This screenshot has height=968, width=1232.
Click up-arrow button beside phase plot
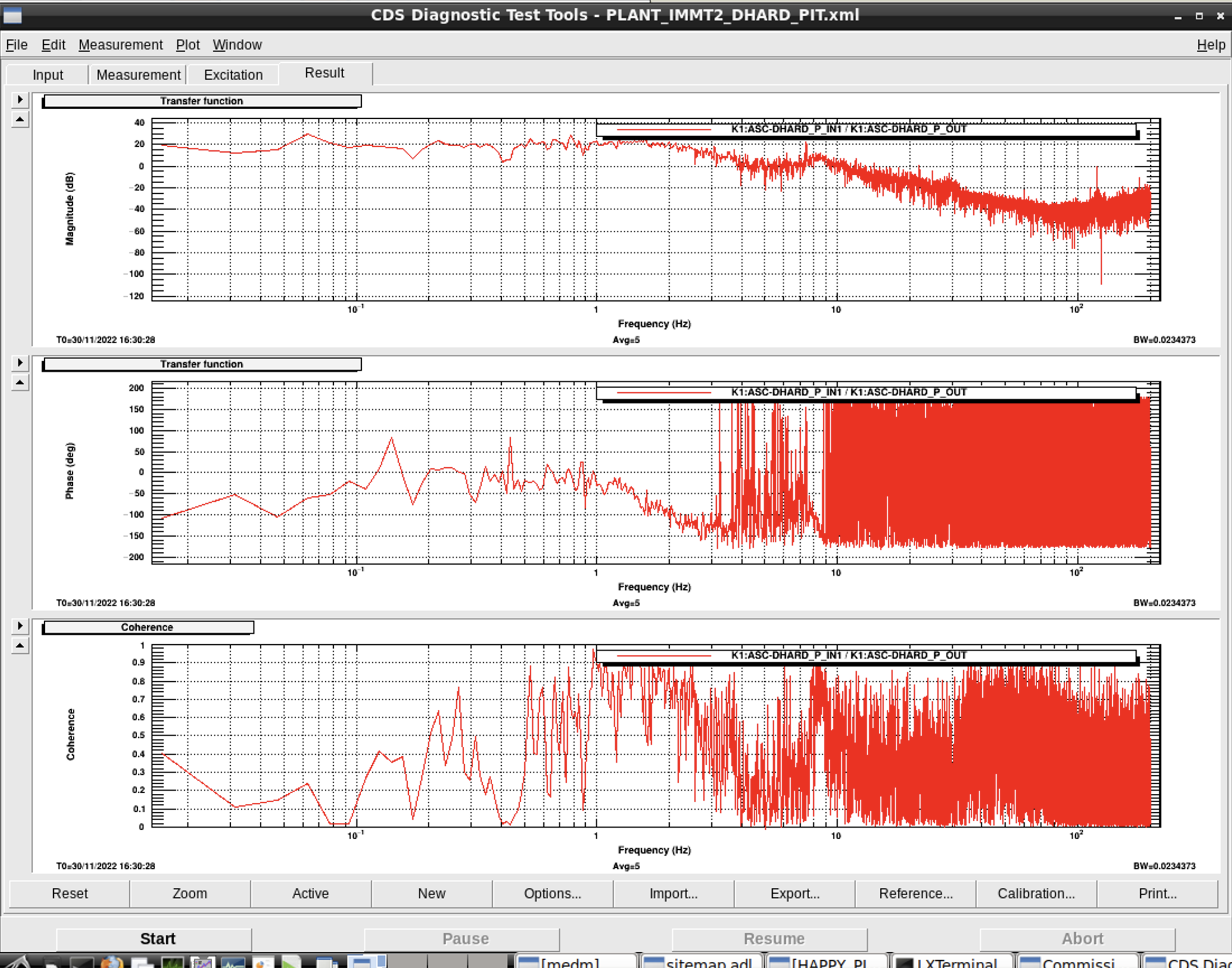pos(20,383)
